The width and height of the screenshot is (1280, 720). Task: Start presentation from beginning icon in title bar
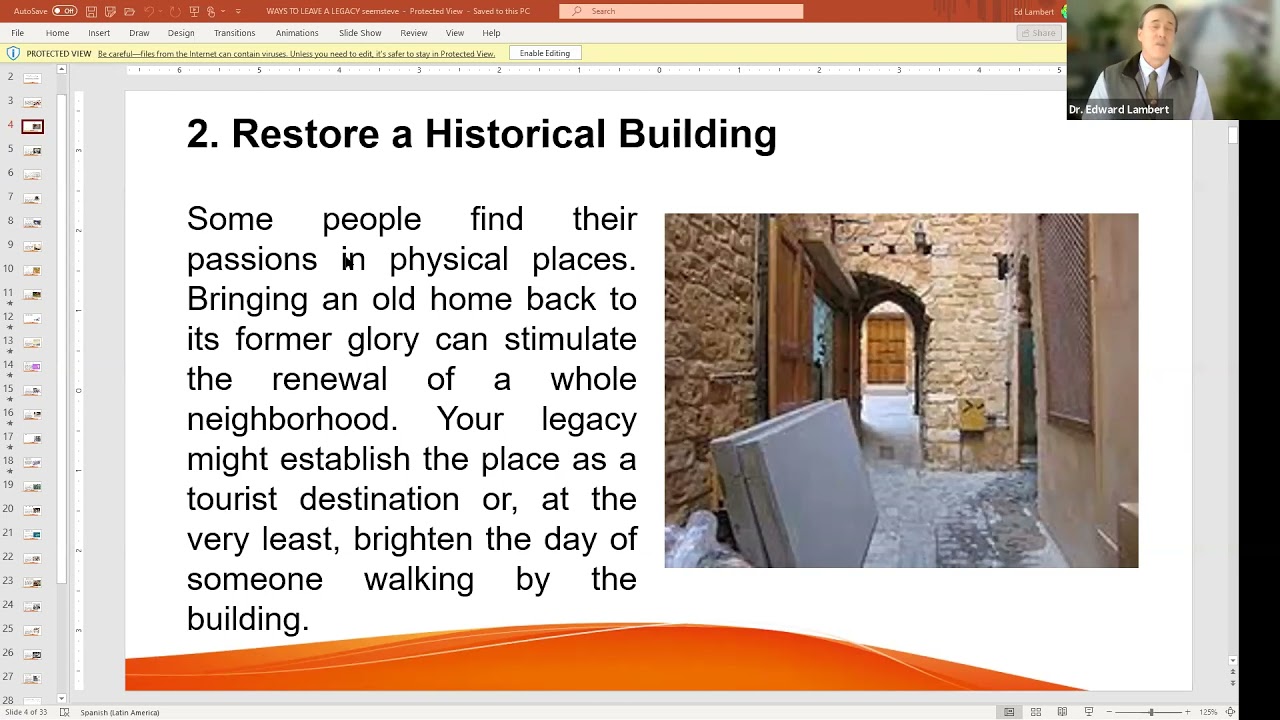[x=194, y=11]
